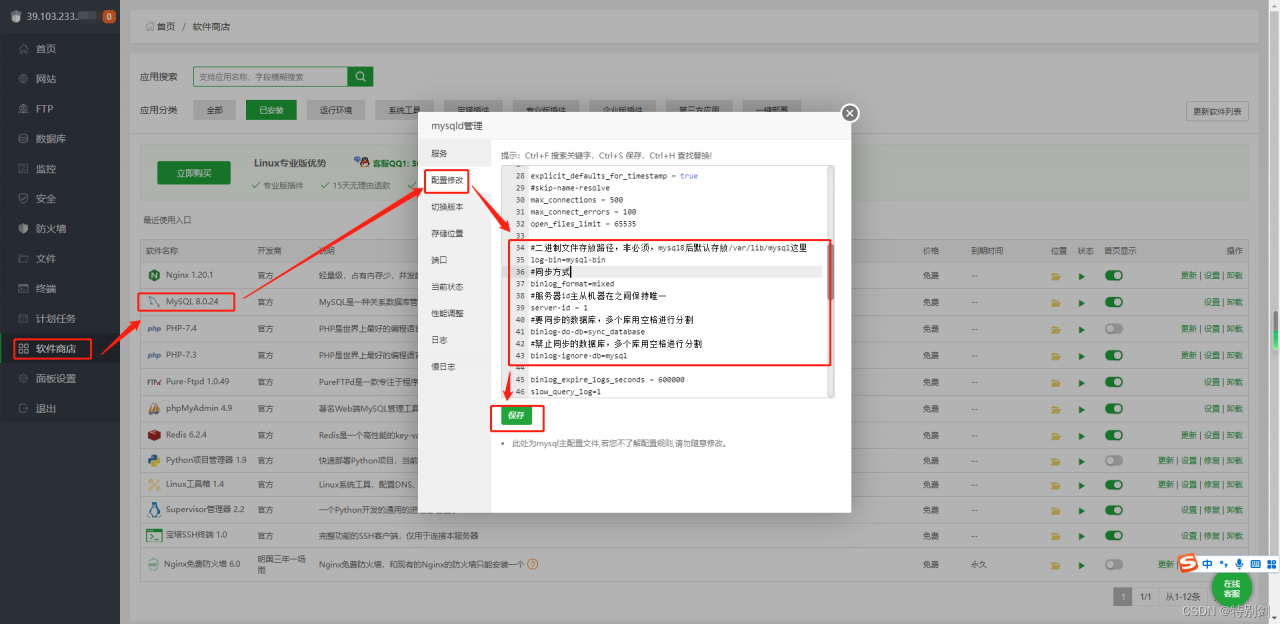This screenshot has width=1280, height=624.
Task: Close the mysqld management dialog
Action: click(x=850, y=113)
